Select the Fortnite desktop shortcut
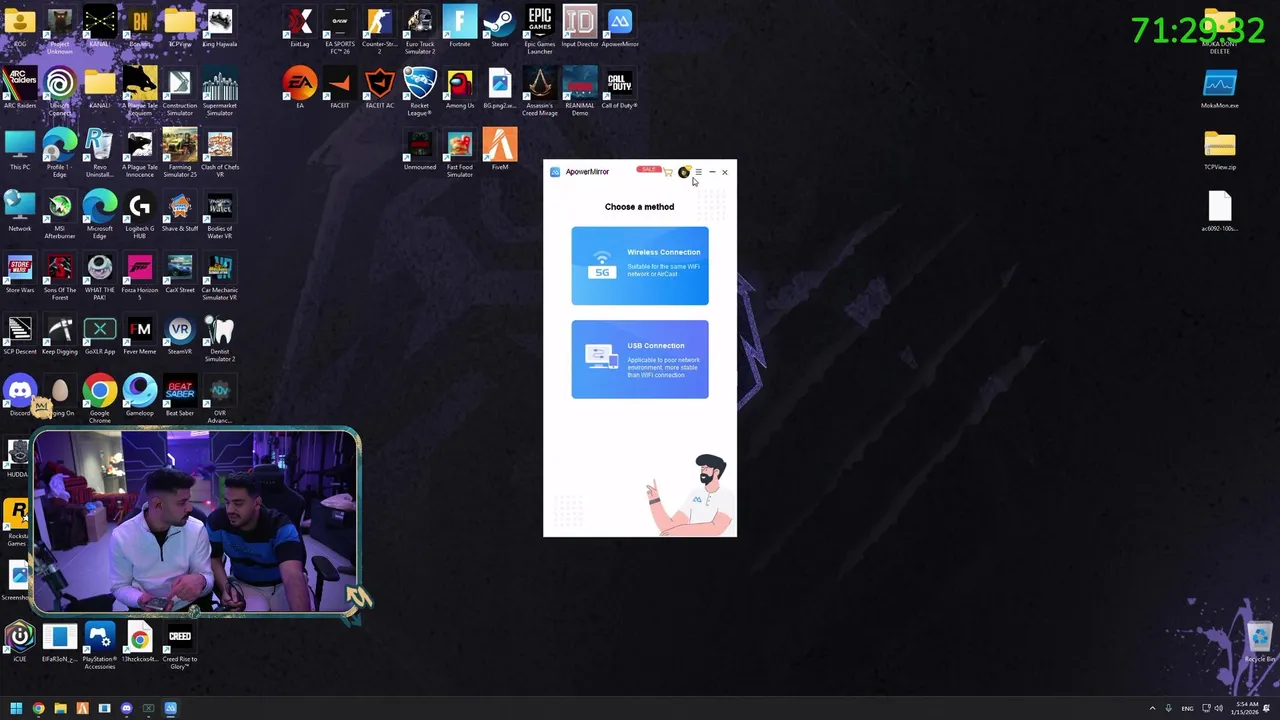The image size is (1280, 720). tap(460, 28)
